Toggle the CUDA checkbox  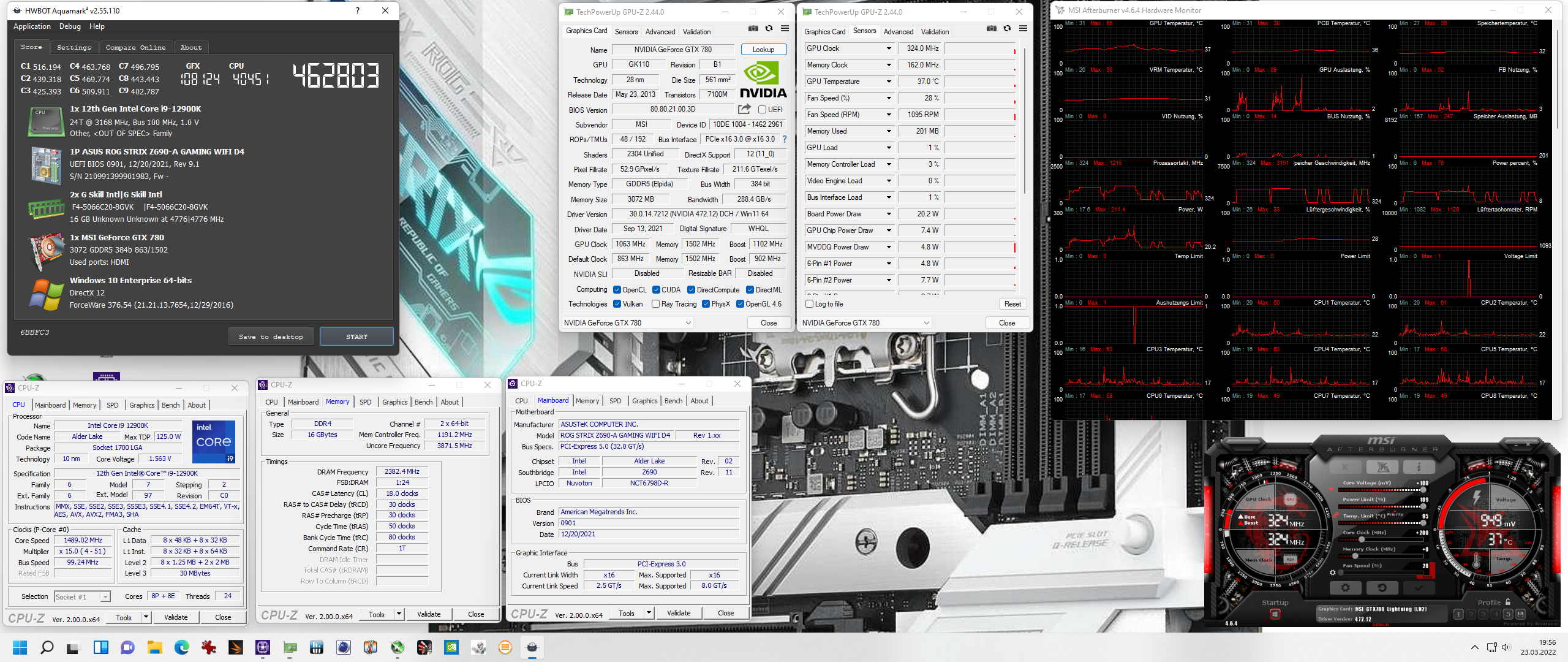656,290
